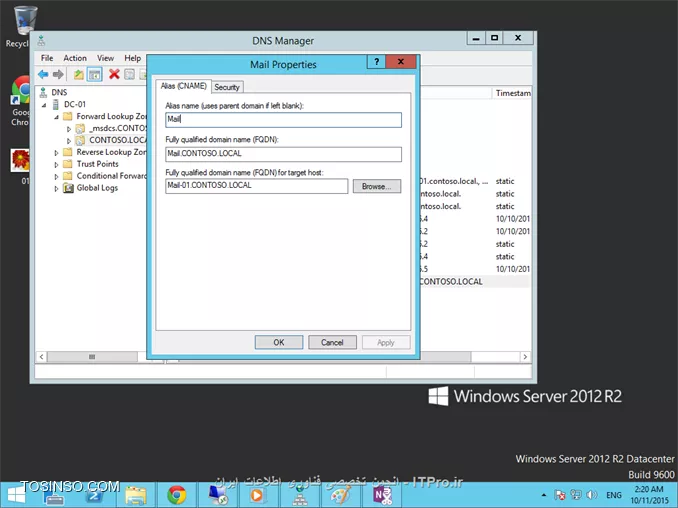Open Paint from the taskbar
The height and width of the screenshot is (508, 678).
tap(341, 495)
